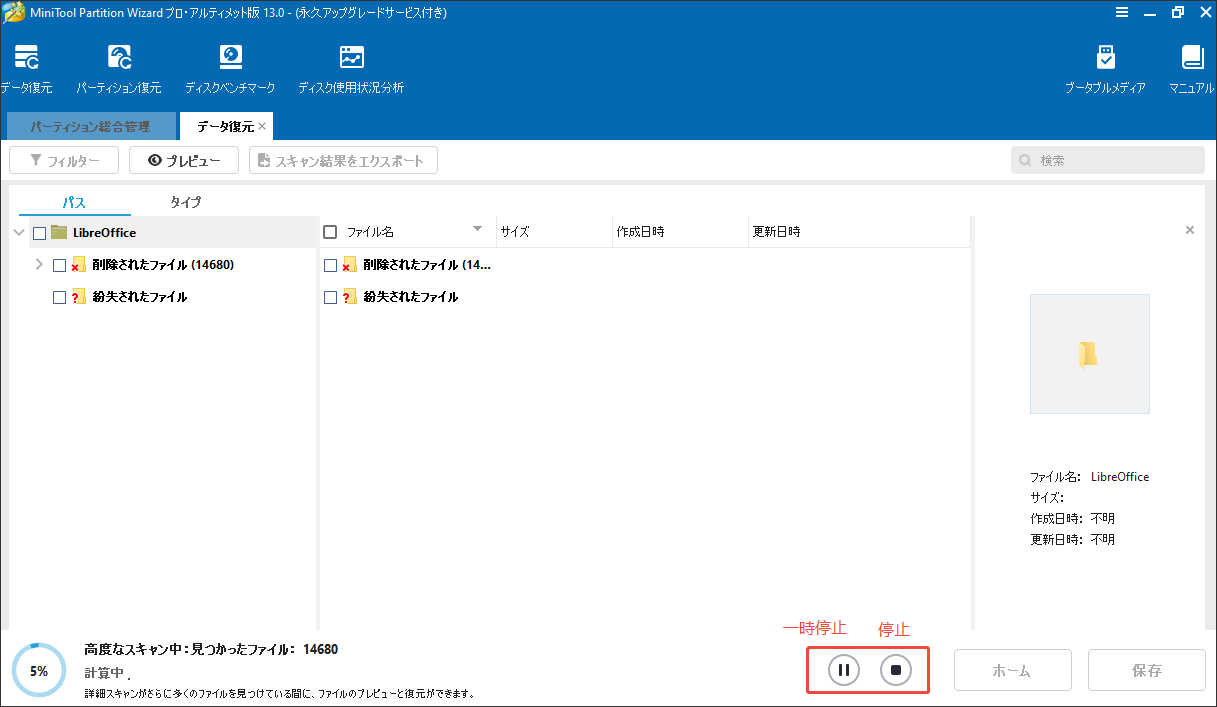Check 削除されたファイル row in file list
Viewport: 1217px width, 707px height.
[330, 266]
